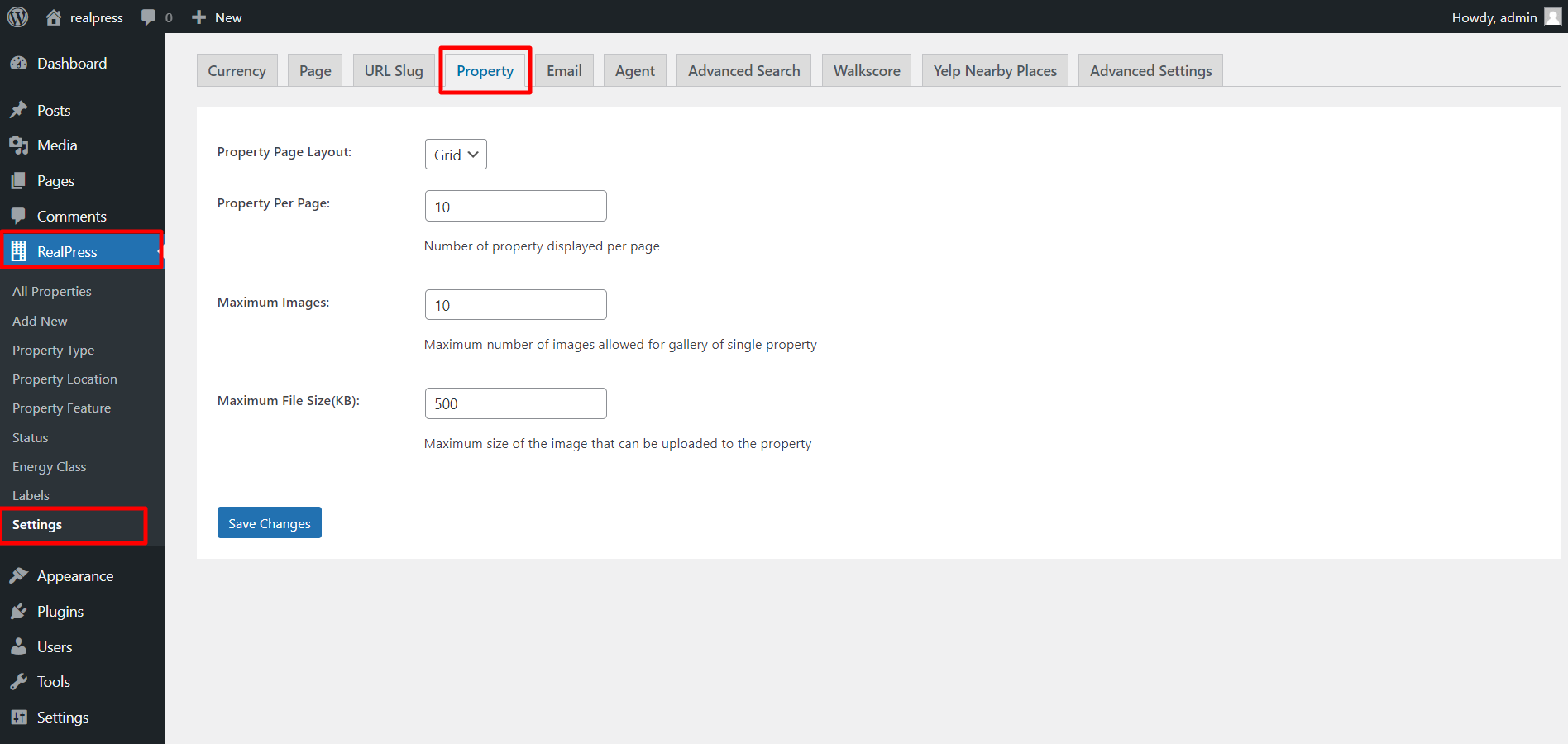Open the URL Slug tab
1568x744 pixels.
coord(394,71)
